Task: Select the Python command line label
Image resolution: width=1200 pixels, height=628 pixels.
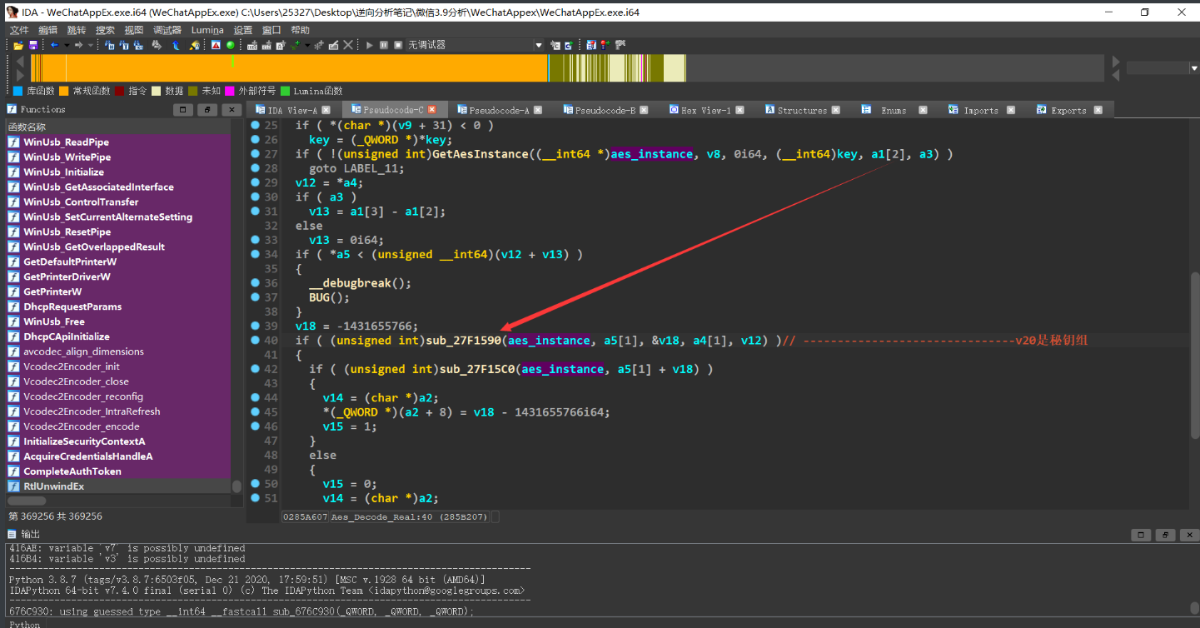Action: click(x=24, y=623)
